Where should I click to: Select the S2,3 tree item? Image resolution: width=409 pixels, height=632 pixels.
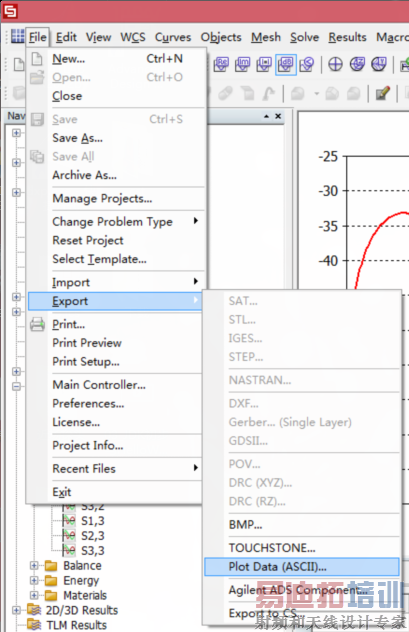click(93, 536)
